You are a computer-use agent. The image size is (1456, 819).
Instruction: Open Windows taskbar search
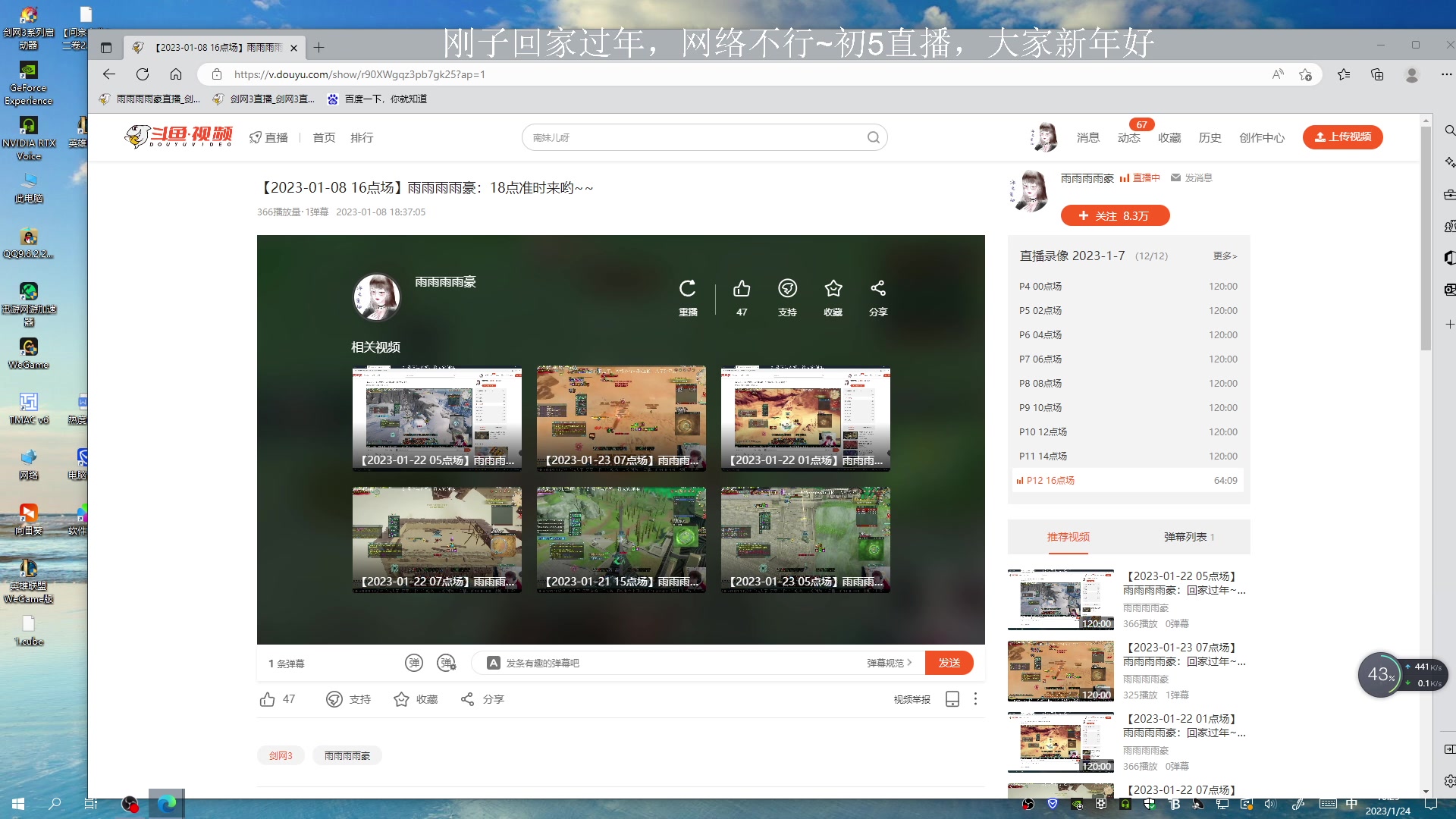click(55, 804)
